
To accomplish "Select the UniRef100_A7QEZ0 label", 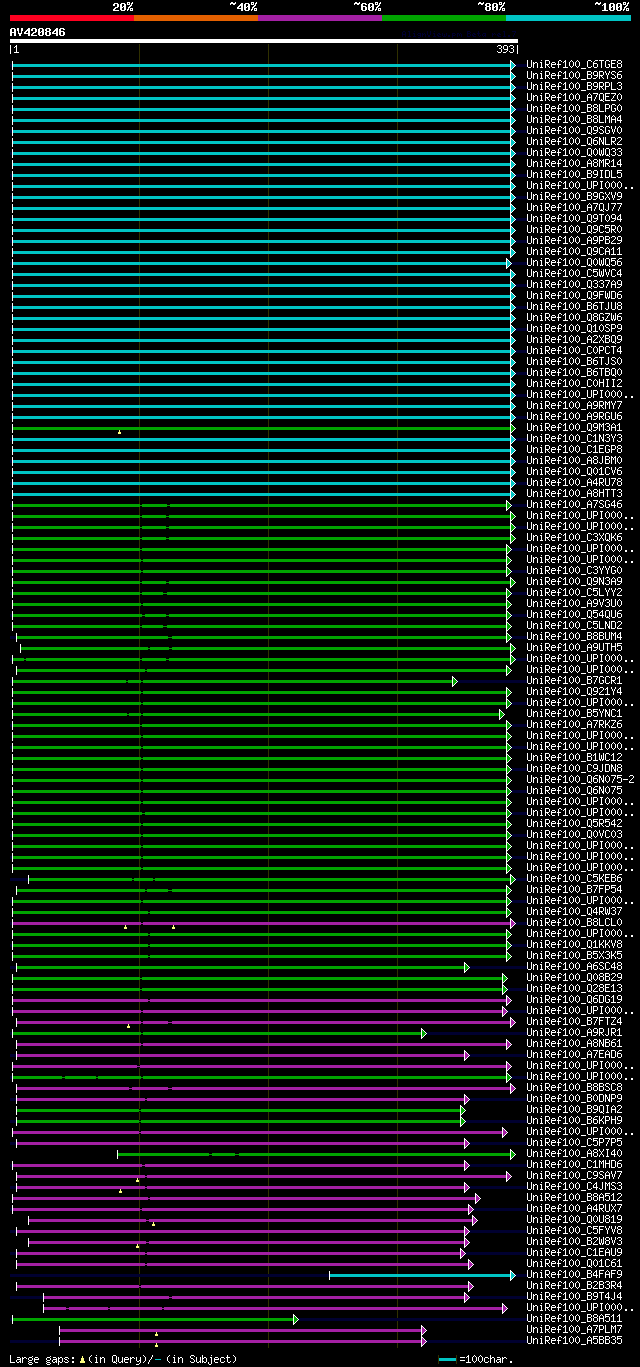I will [574, 97].
